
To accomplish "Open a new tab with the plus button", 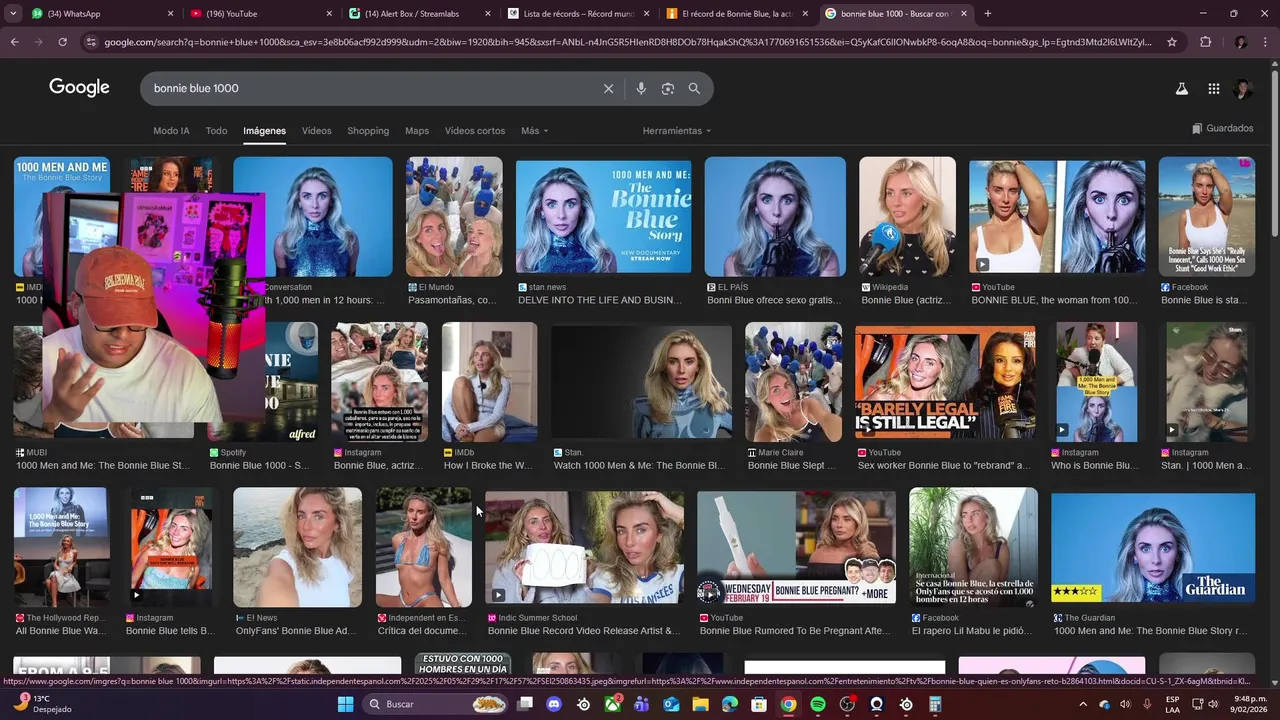I will click(x=987, y=14).
